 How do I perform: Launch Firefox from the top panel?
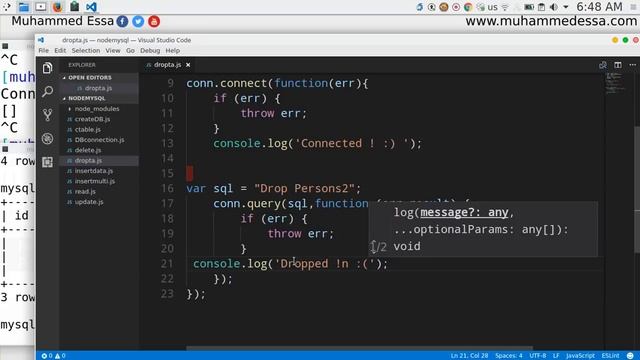[58, 7]
